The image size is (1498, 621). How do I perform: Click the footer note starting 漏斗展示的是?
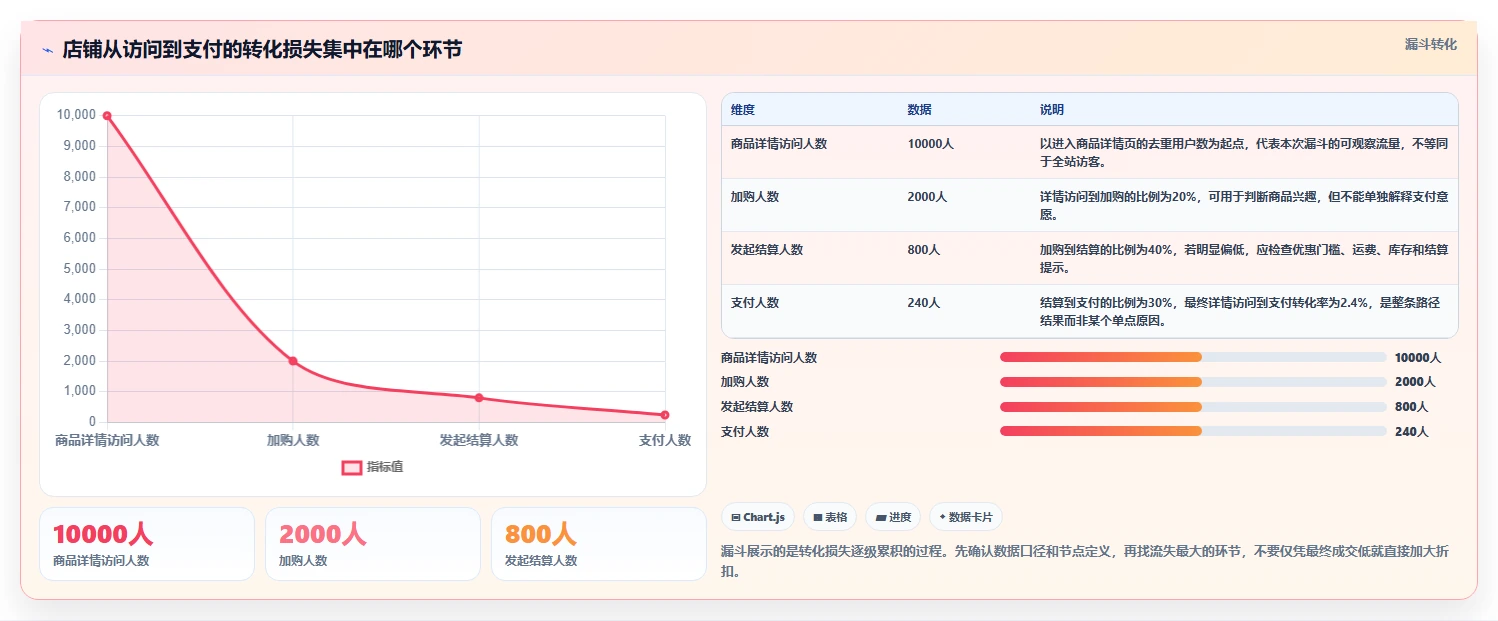[1087, 561]
